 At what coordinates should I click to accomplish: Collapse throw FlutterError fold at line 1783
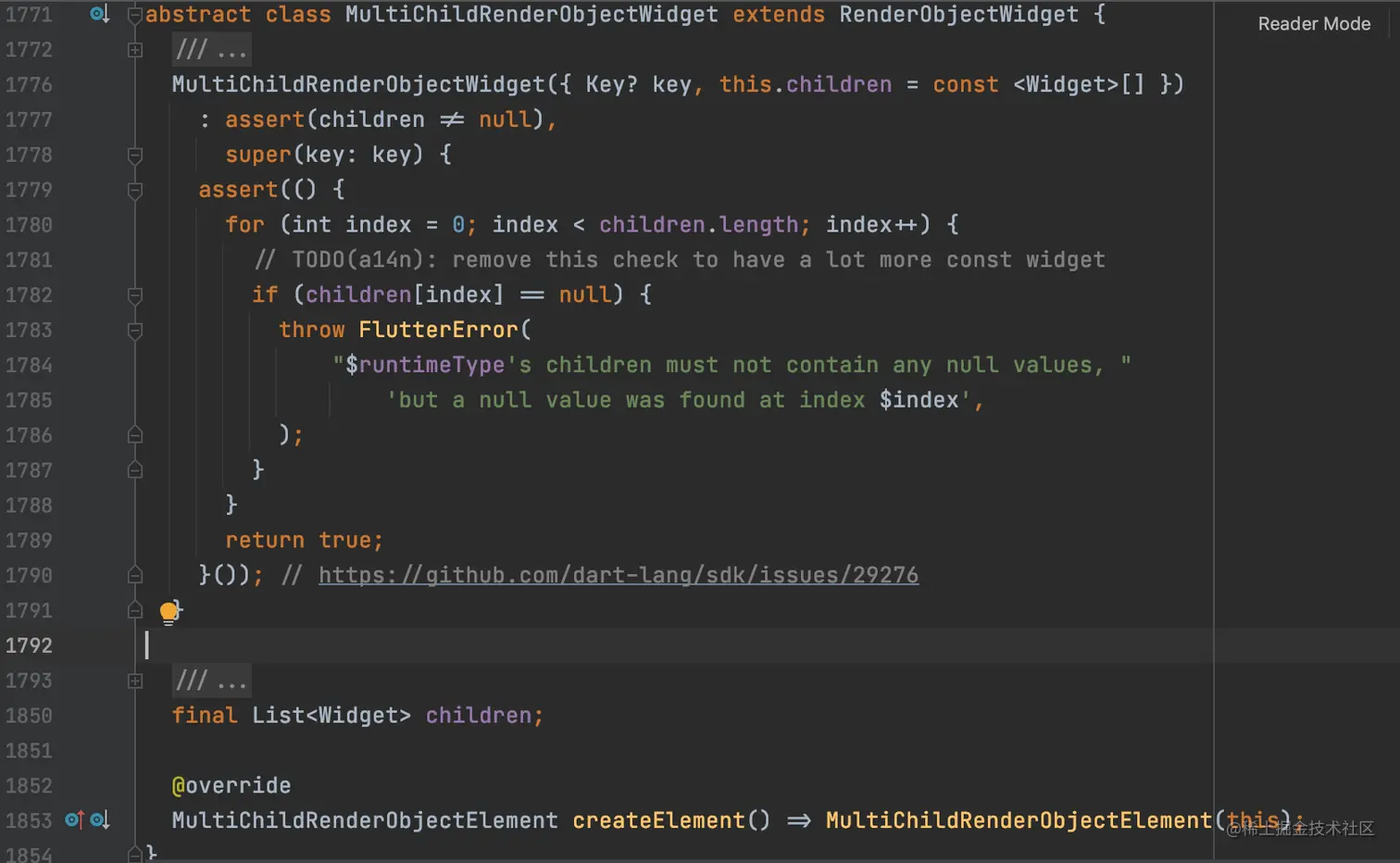[135, 331]
